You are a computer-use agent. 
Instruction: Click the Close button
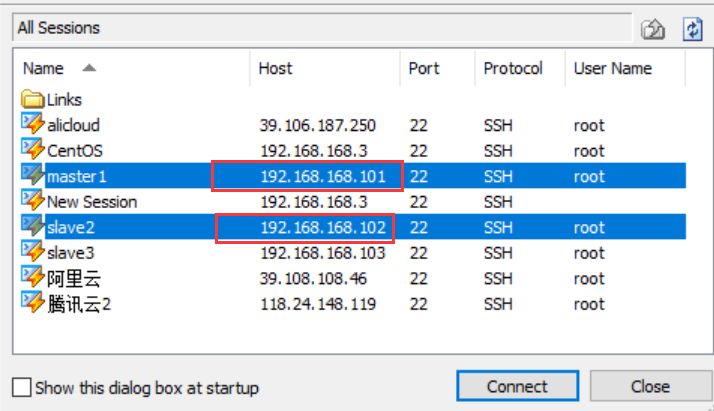point(650,386)
